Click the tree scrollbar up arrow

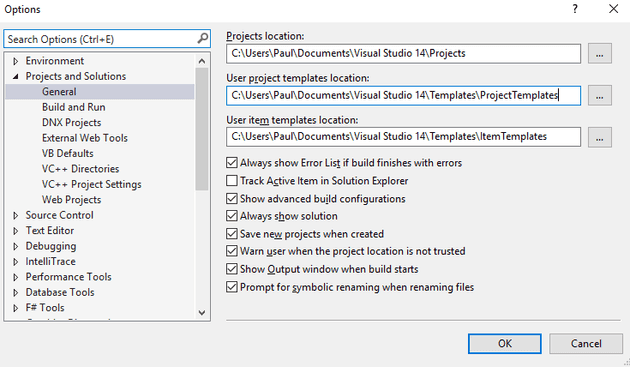tap(202, 61)
